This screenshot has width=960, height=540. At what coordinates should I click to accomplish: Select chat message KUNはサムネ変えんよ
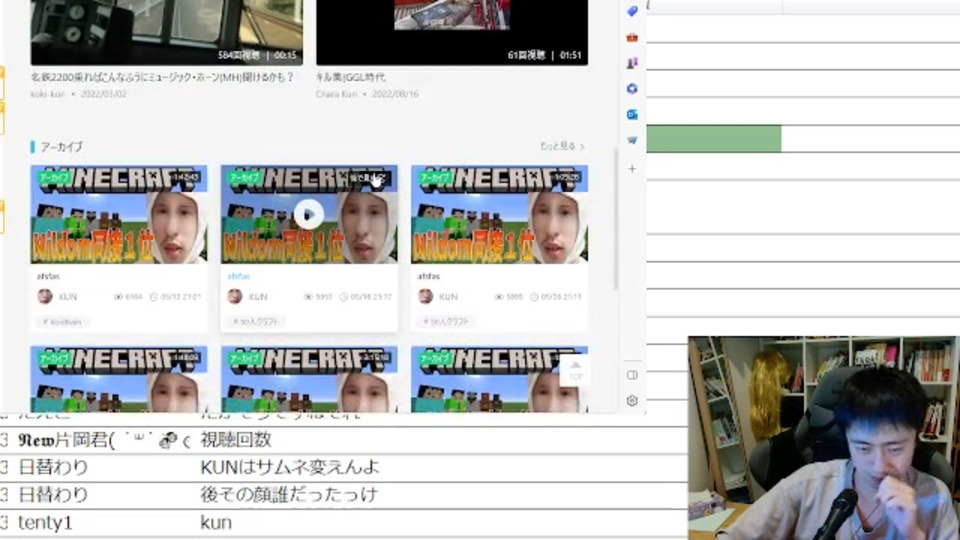pos(290,467)
